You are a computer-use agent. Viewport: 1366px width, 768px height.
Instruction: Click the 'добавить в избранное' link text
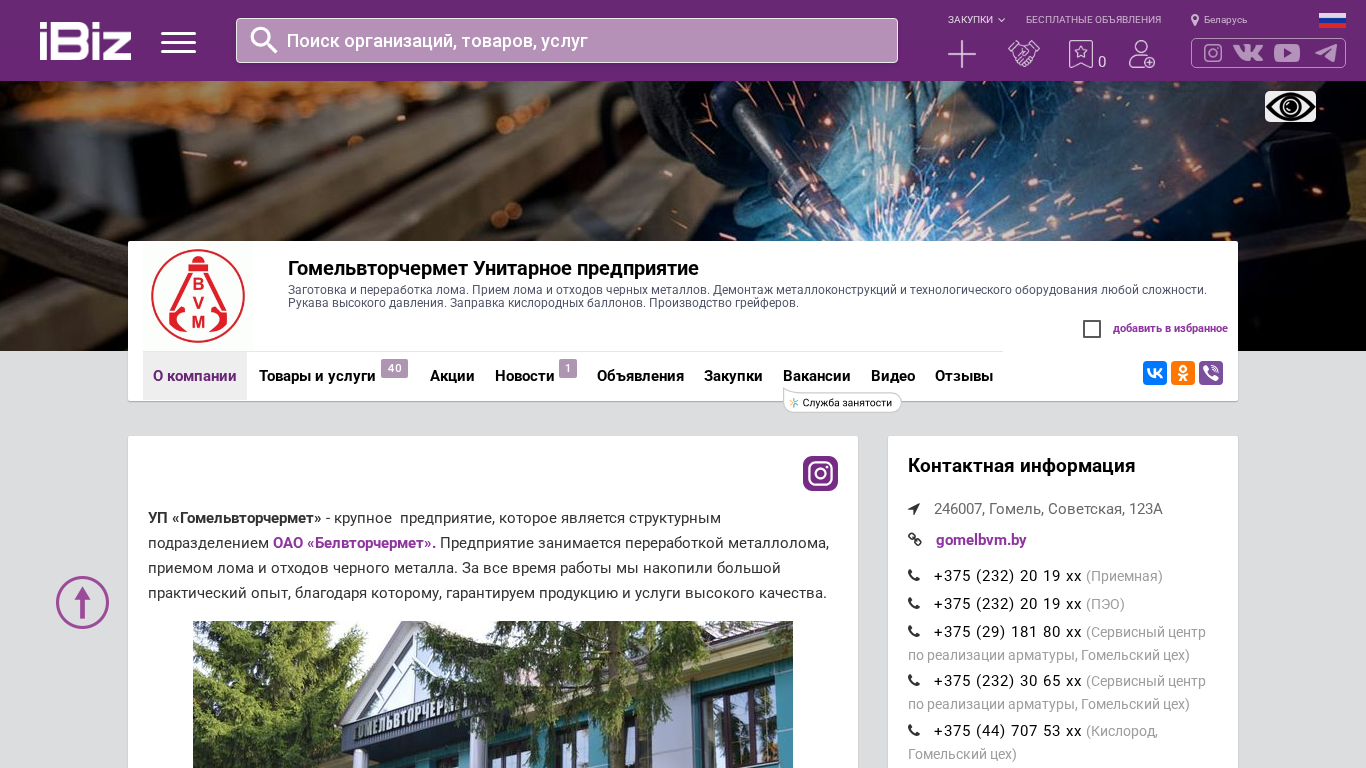[1170, 329]
